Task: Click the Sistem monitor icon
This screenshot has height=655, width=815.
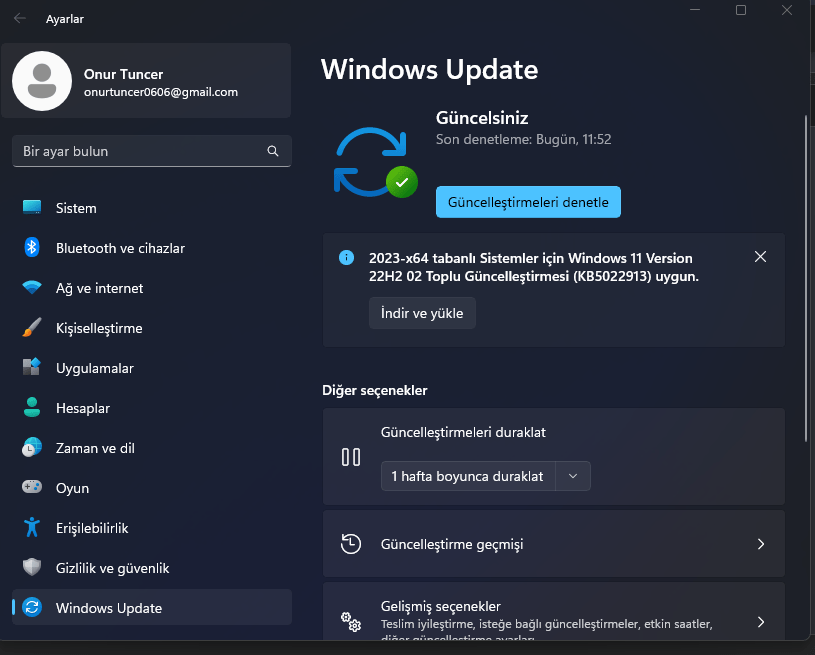Action: pyautogui.click(x=32, y=207)
